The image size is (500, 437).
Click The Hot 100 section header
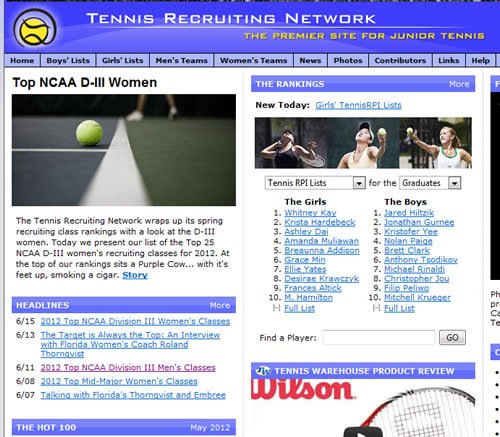click(x=124, y=427)
